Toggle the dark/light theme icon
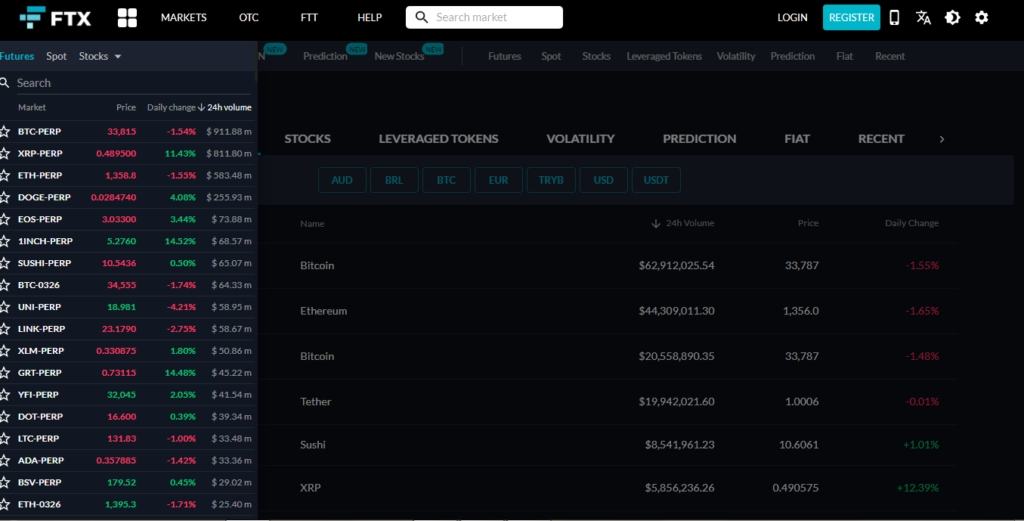 (952, 18)
